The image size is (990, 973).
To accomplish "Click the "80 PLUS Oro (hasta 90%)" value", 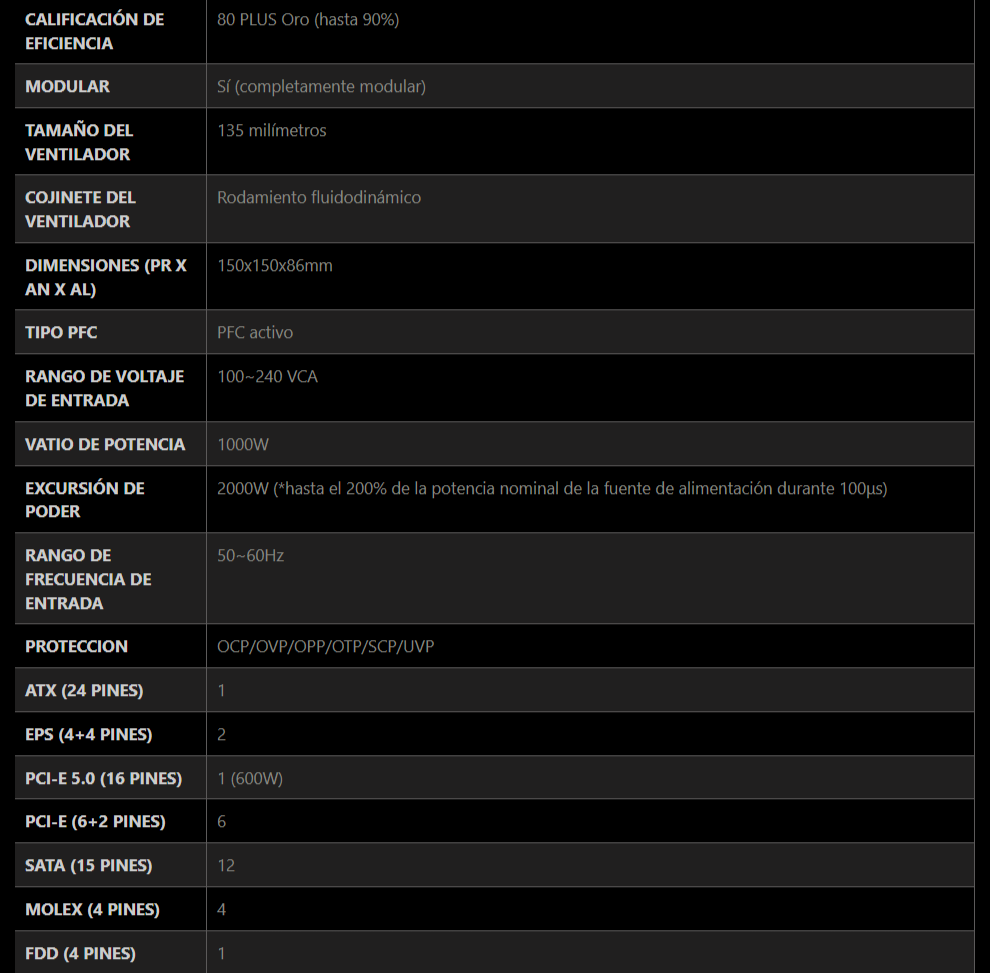I will 308,19.
